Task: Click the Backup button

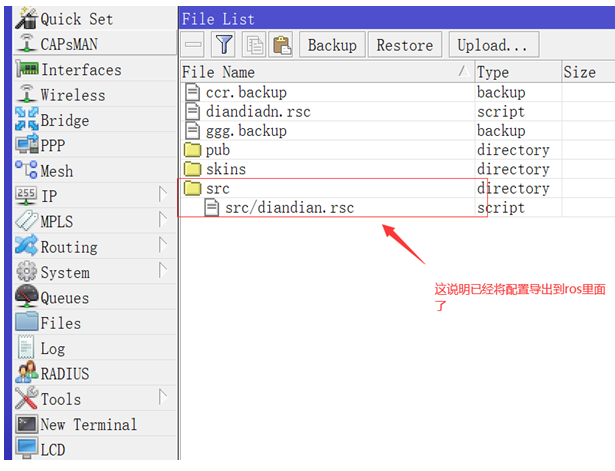Action: click(x=332, y=45)
